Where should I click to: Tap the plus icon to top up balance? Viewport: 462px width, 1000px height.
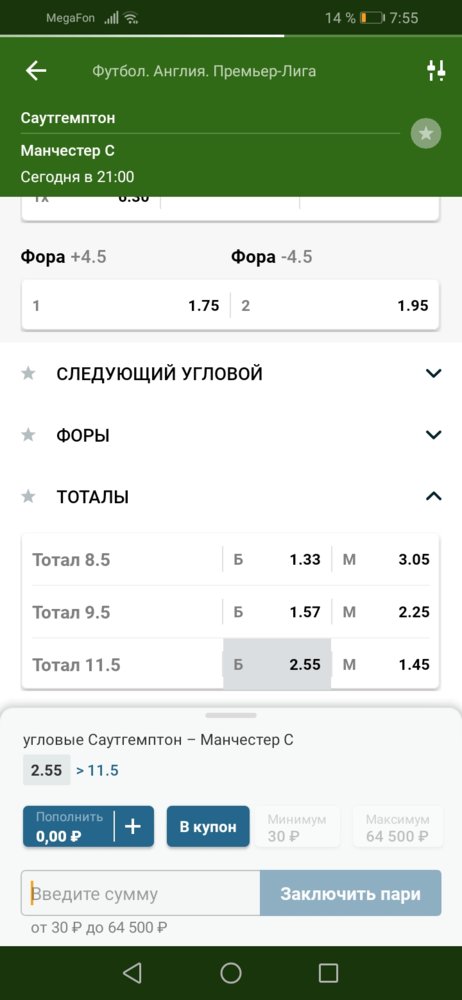coord(133,827)
